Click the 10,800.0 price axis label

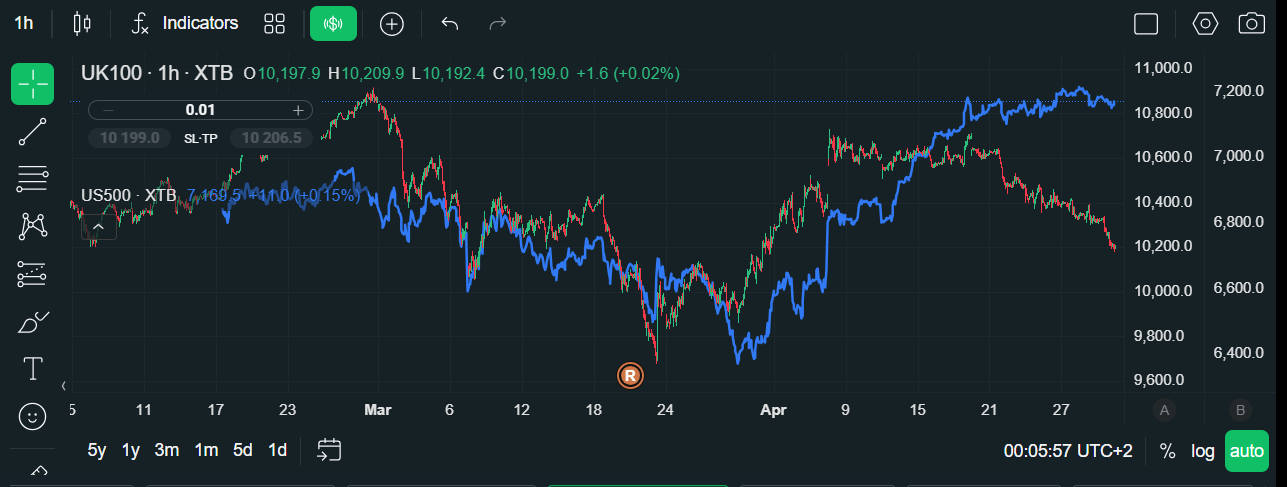(x=1164, y=113)
